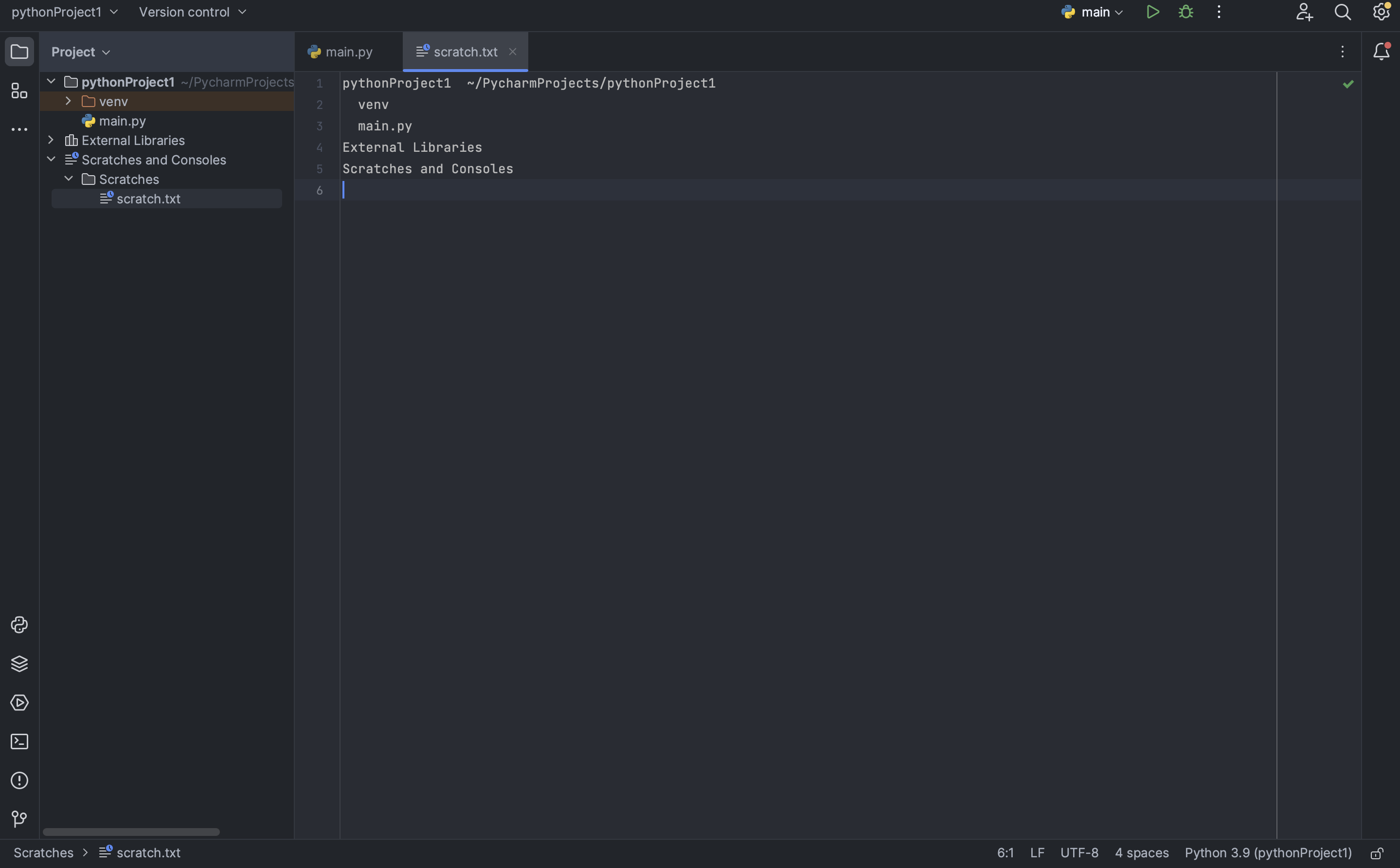
Task: Open main run configuration dropdown
Action: coord(1093,12)
